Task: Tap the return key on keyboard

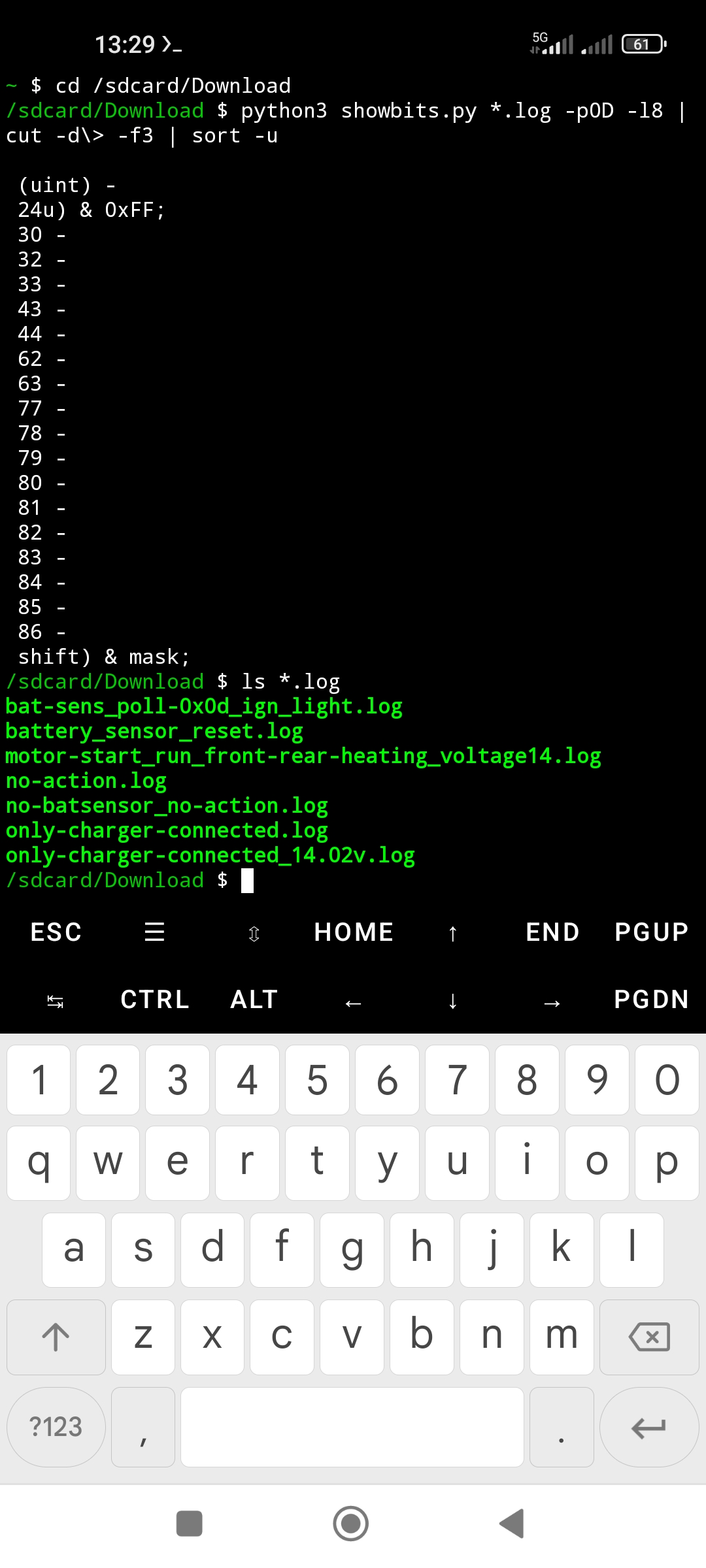Action: pos(649,1428)
